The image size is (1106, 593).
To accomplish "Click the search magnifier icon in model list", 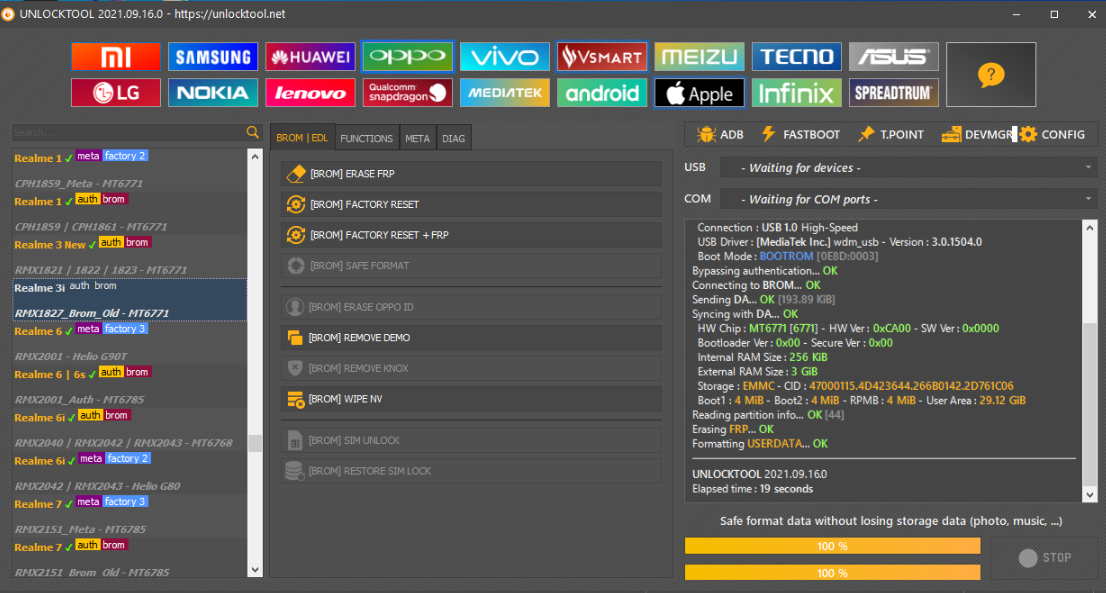I will coord(253,132).
